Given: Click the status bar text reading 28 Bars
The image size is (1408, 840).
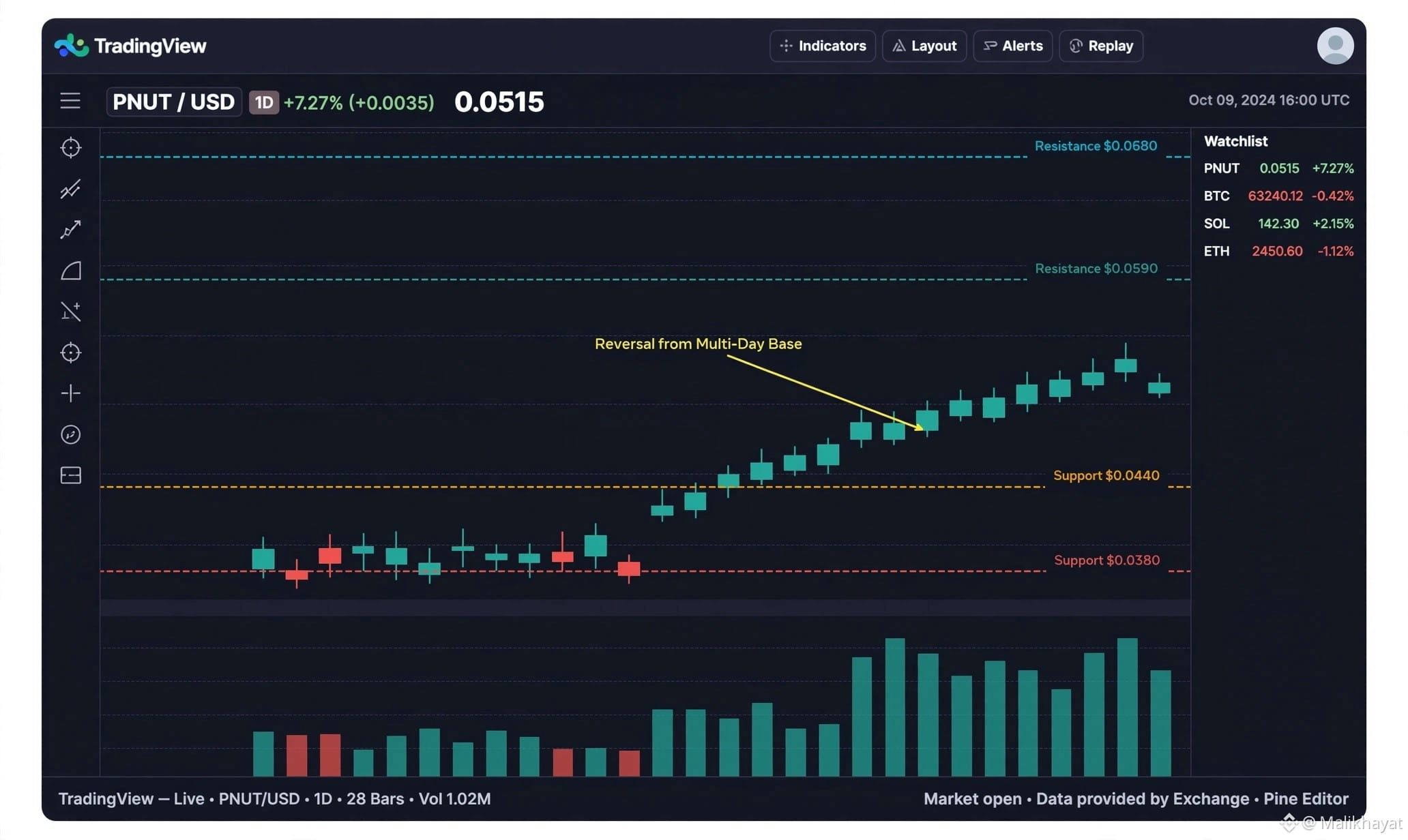Looking at the screenshot, I should click(x=375, y=798).
